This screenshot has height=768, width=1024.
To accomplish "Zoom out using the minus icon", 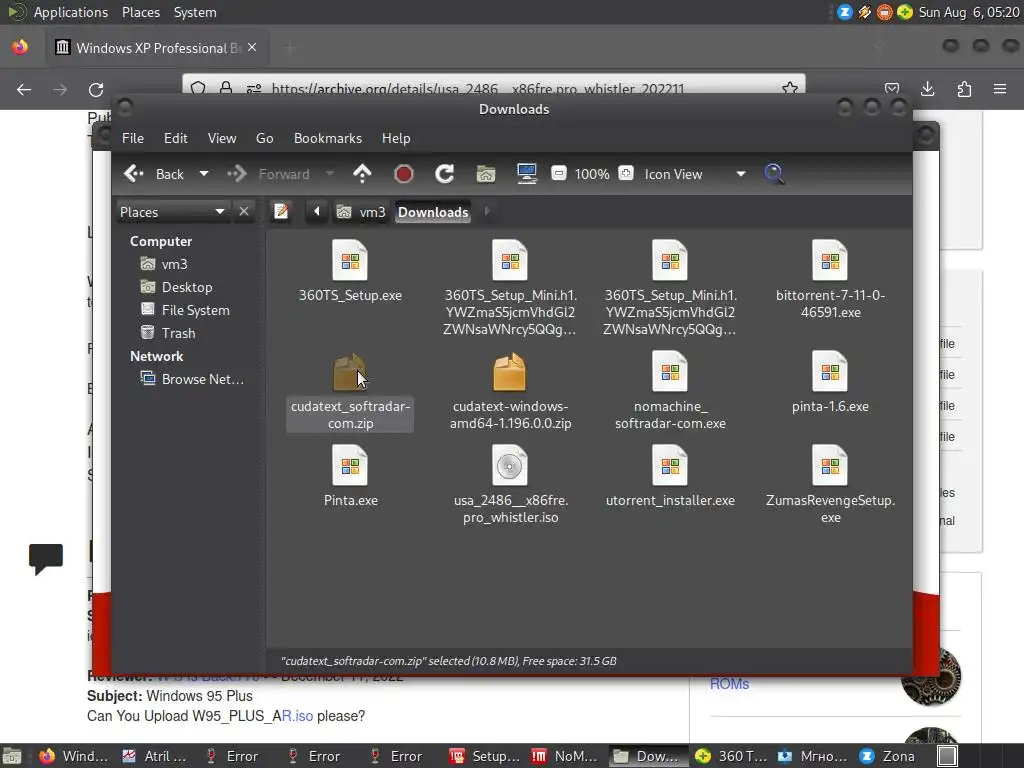I will coord(558,174).
